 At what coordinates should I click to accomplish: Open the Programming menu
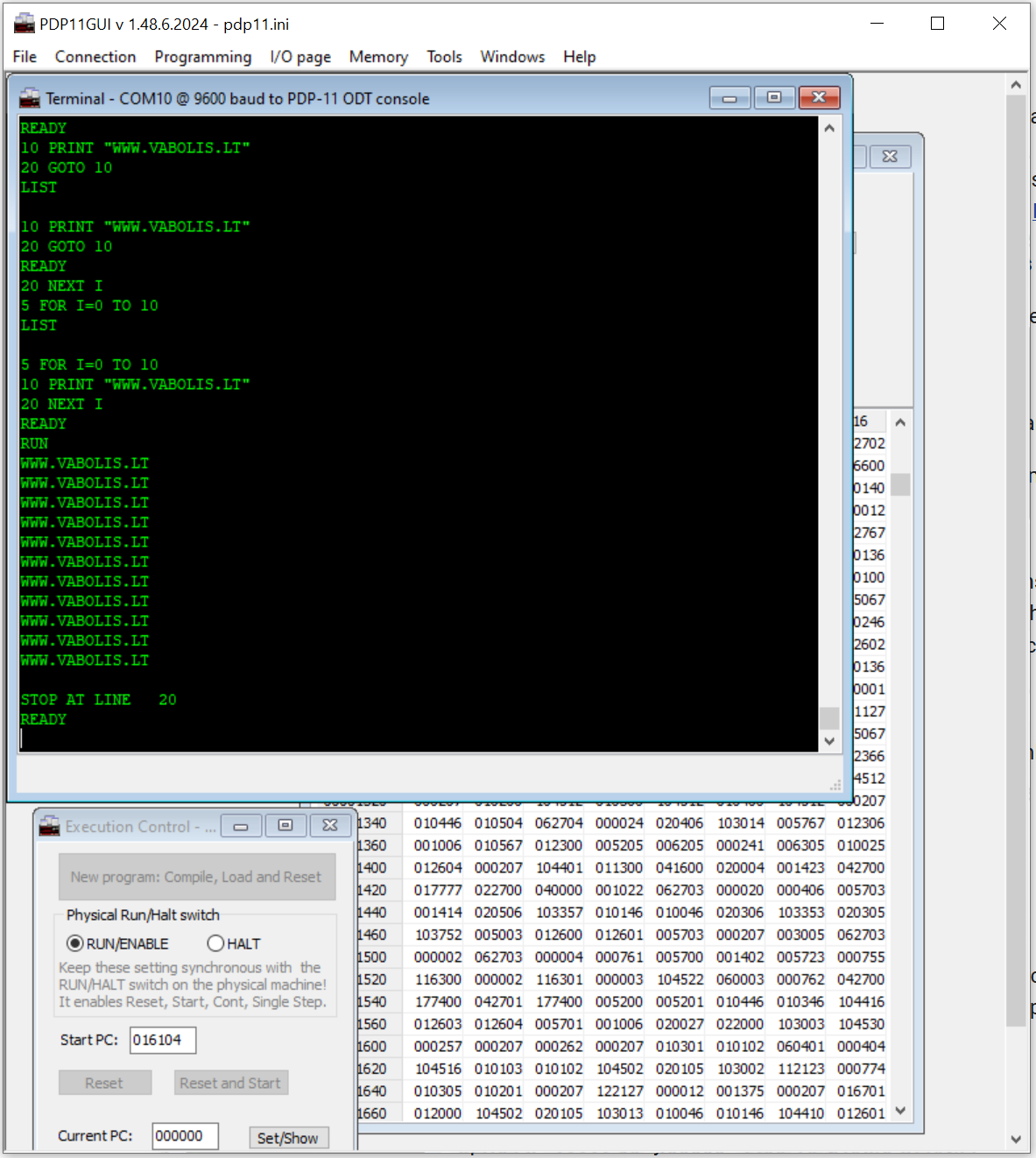[x=203, y=57]
